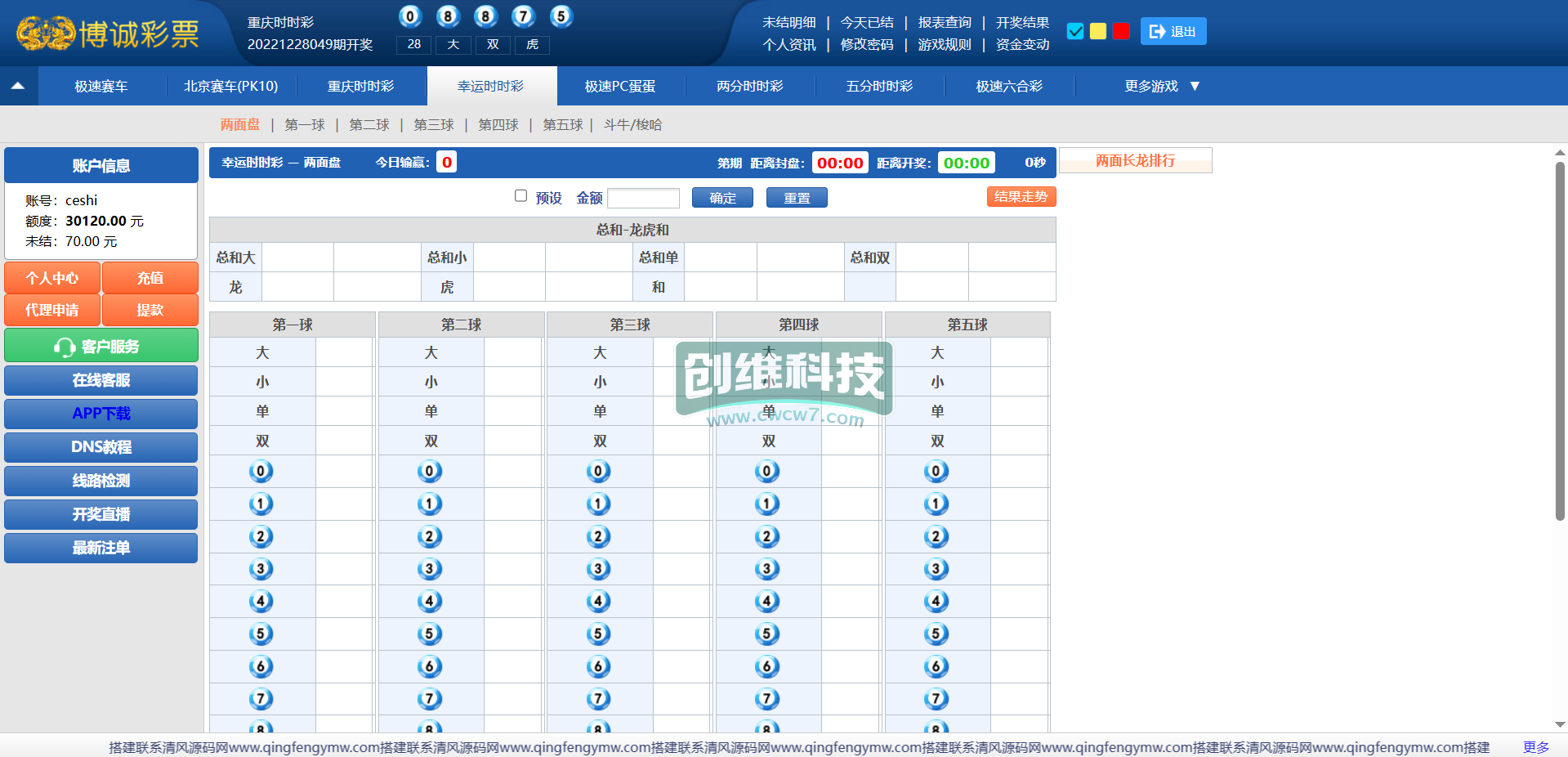This screenshot has height=757, width=1568.
Task: Click the drawn ball 7 in header
Action: (x=523, y=16)
